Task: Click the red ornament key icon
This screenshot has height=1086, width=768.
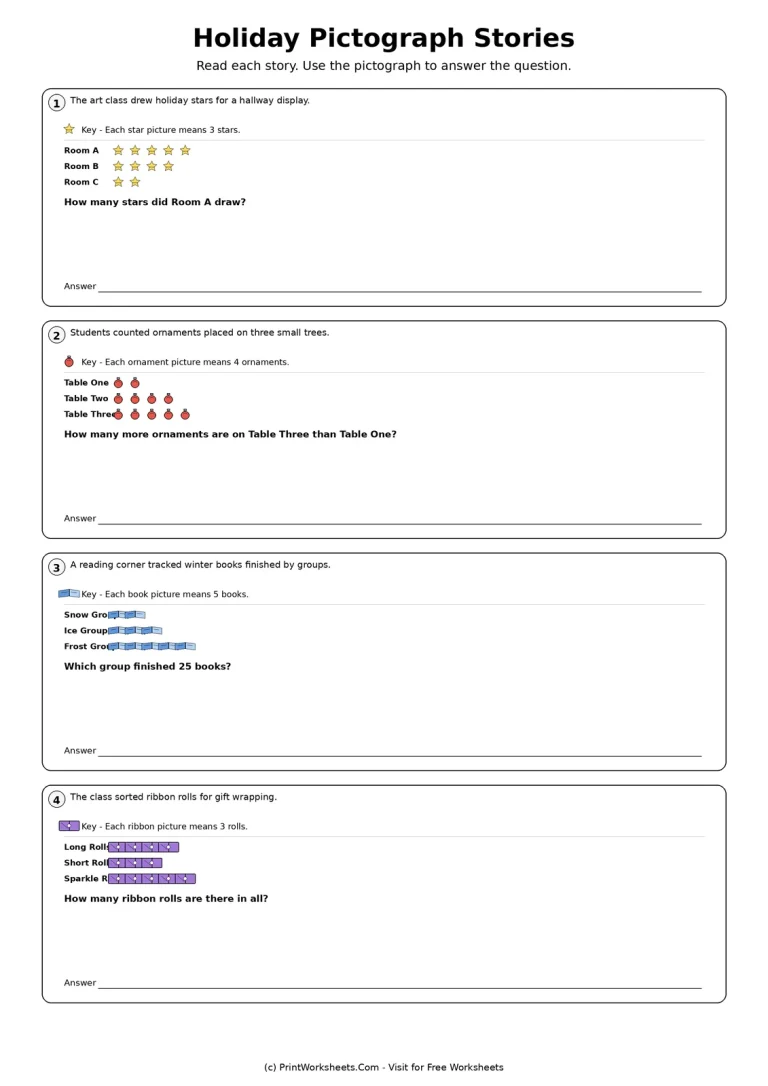Action: point(69,361)
